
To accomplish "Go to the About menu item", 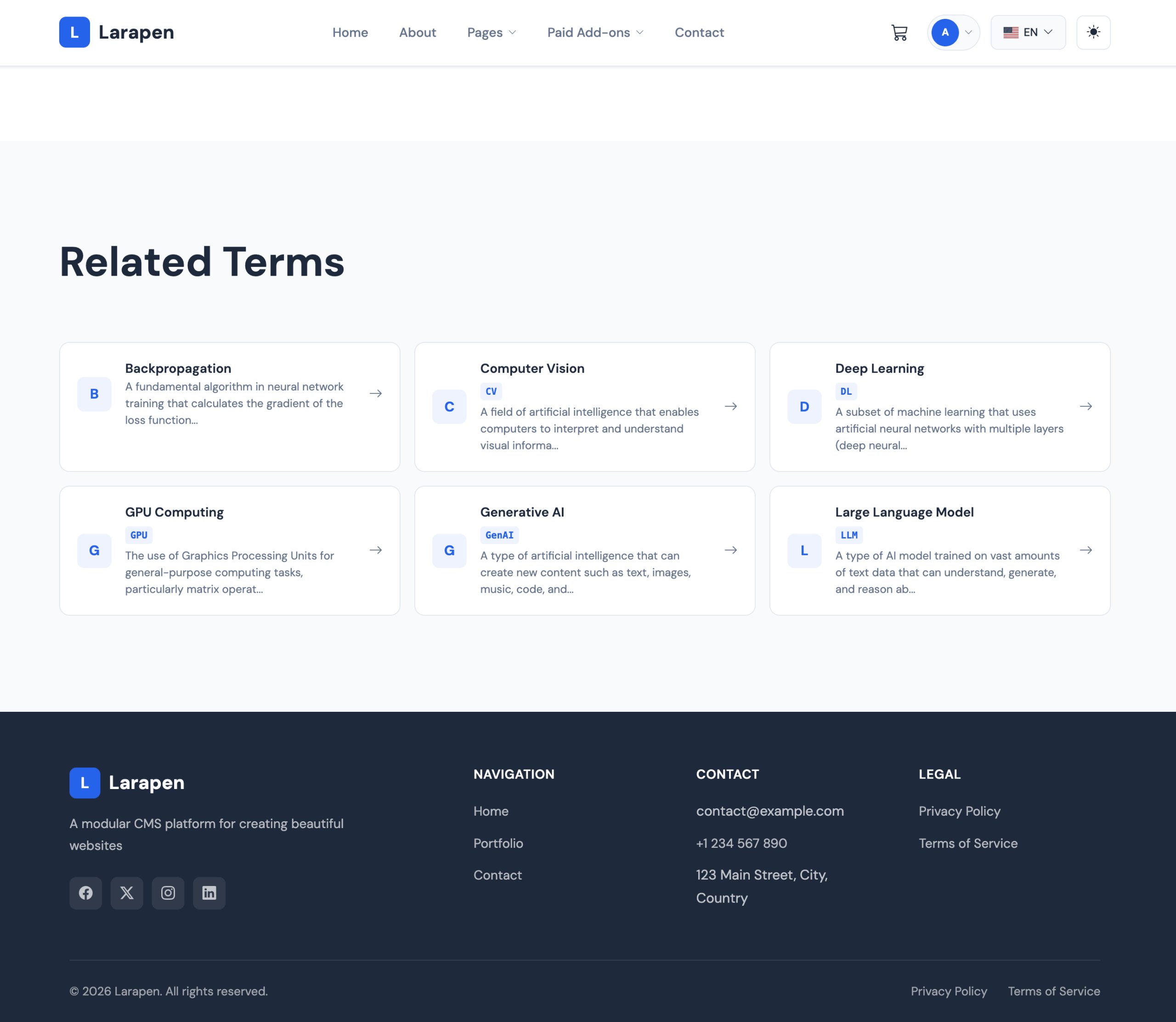I will 417,33.
